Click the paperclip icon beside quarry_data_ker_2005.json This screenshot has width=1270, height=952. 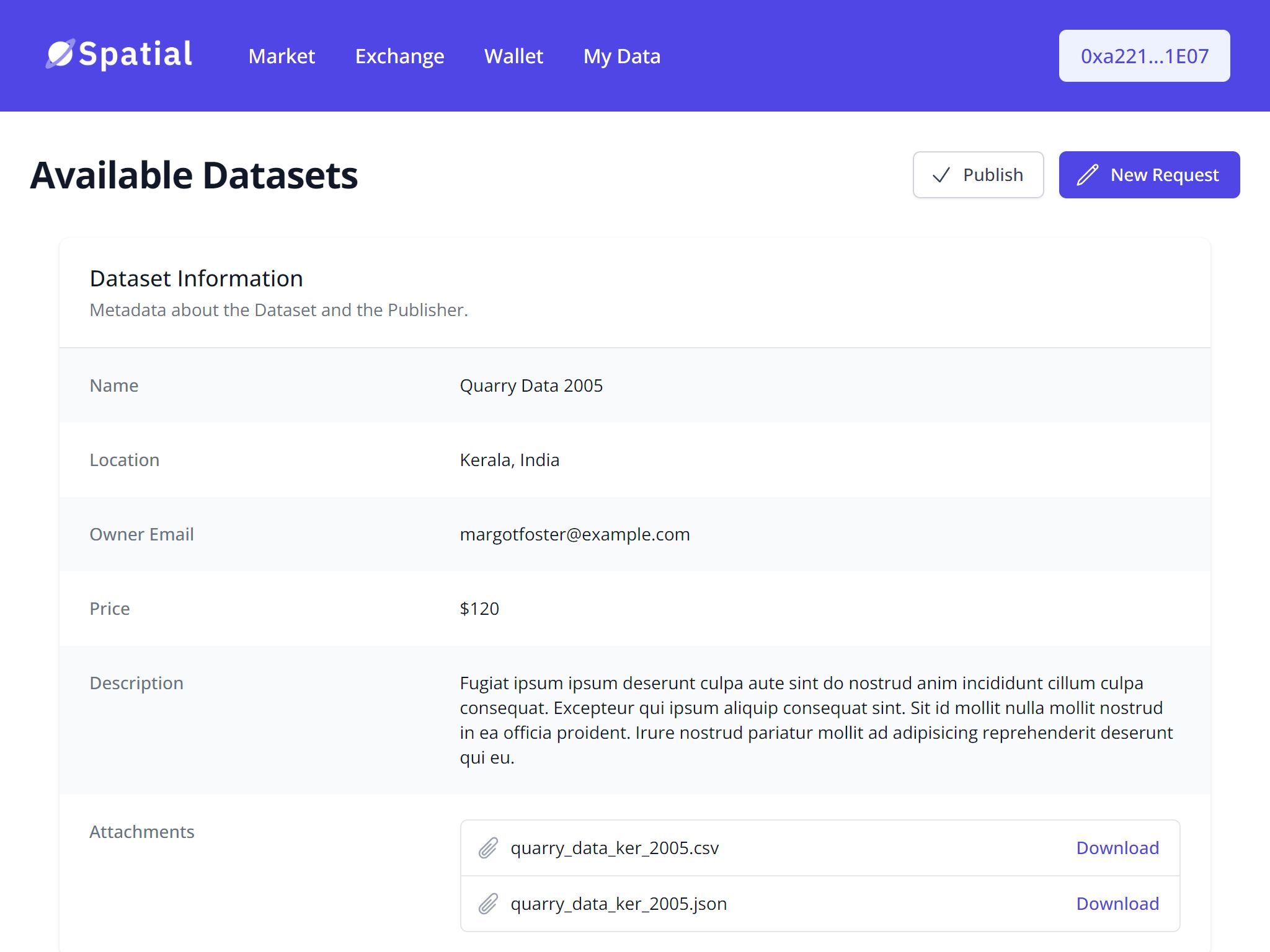pos(488,904)
